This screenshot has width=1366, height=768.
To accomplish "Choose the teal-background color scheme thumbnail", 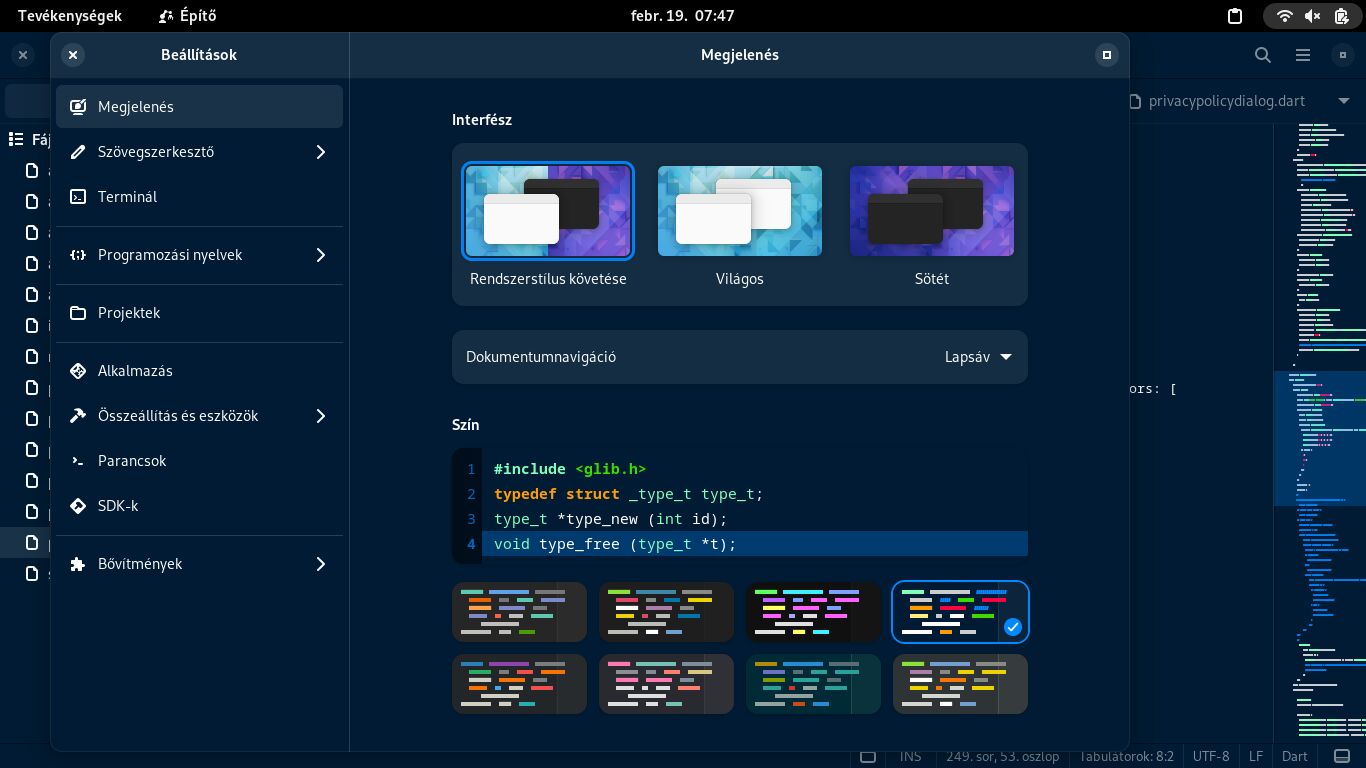I will pos(814,684).
